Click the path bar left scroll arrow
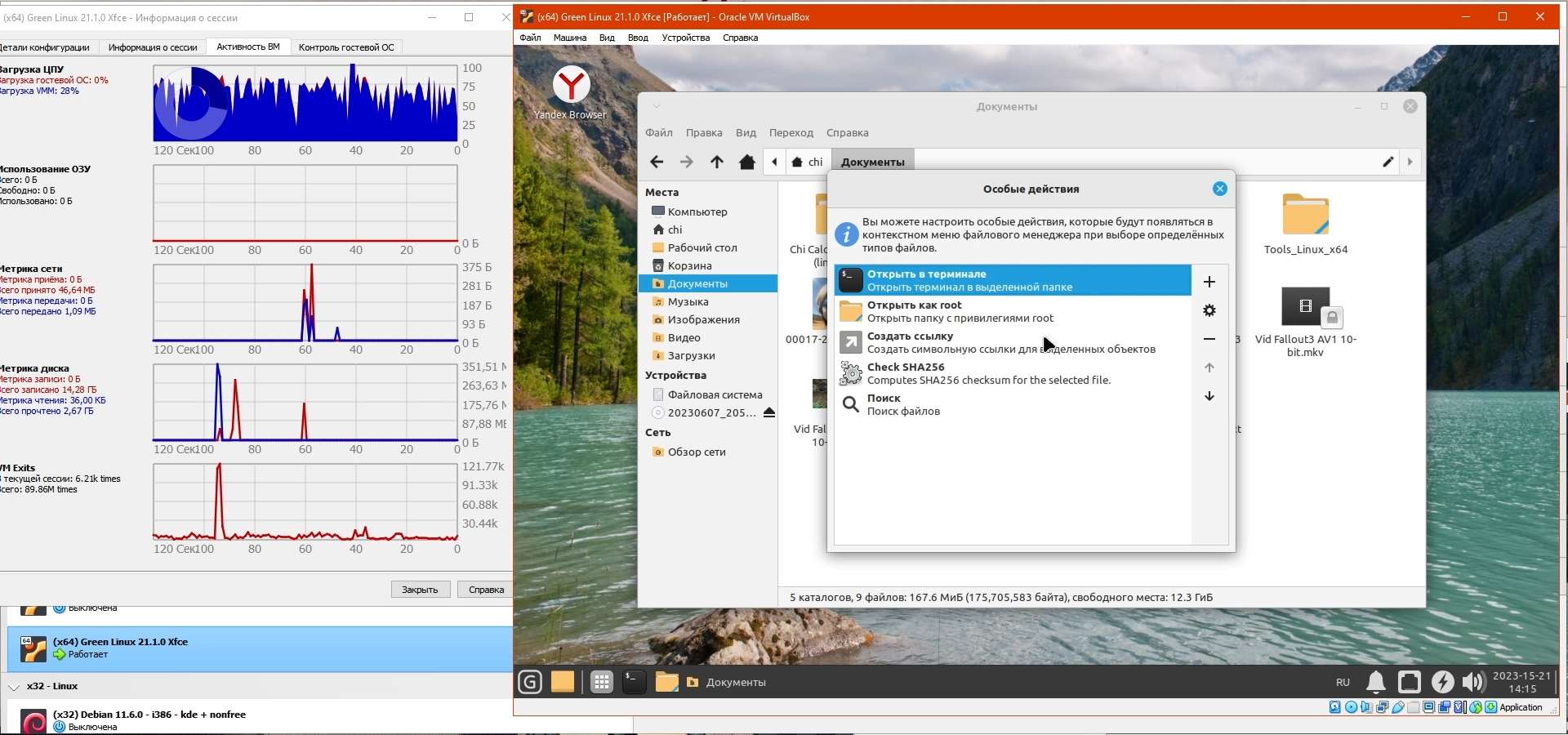 coord(774,162)
